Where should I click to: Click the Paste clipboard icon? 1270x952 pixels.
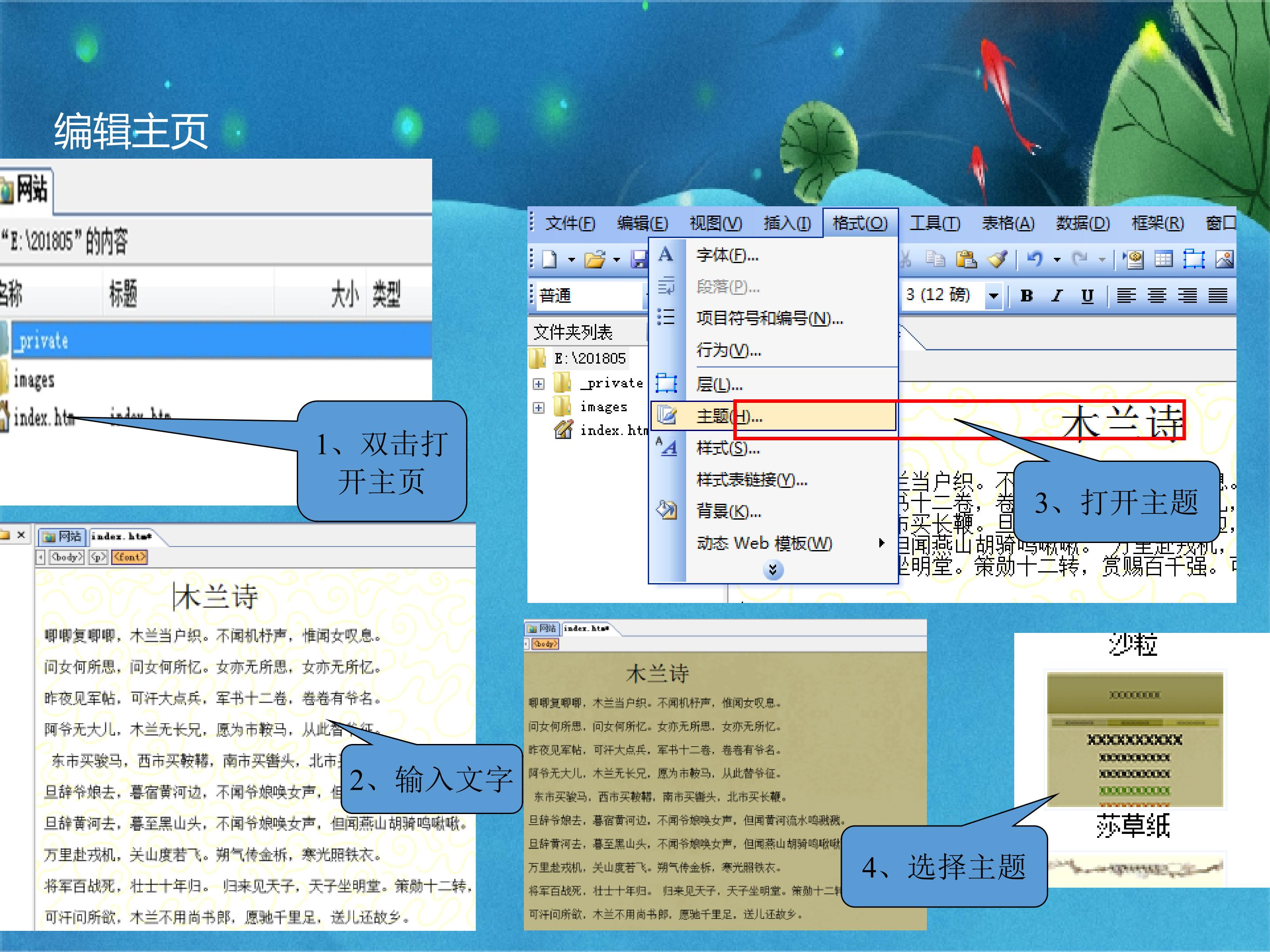(966, 259)
